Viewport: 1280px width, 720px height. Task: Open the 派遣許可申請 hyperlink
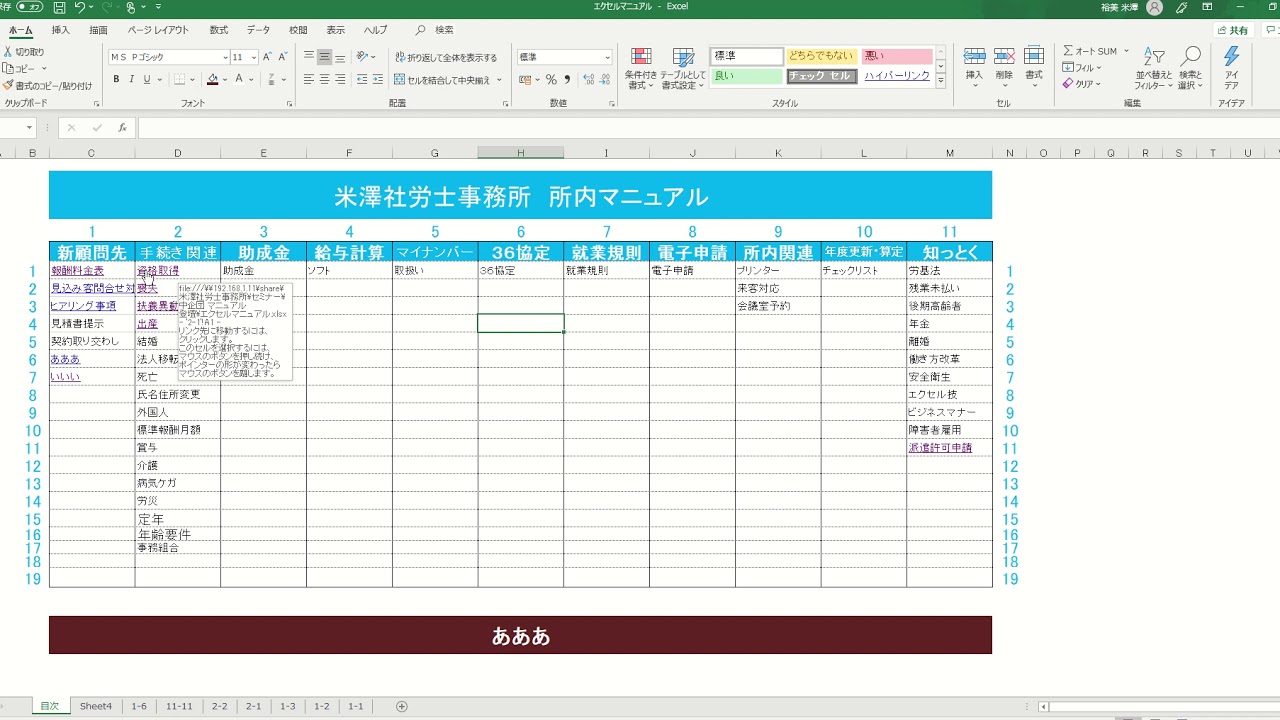point(940,448)
